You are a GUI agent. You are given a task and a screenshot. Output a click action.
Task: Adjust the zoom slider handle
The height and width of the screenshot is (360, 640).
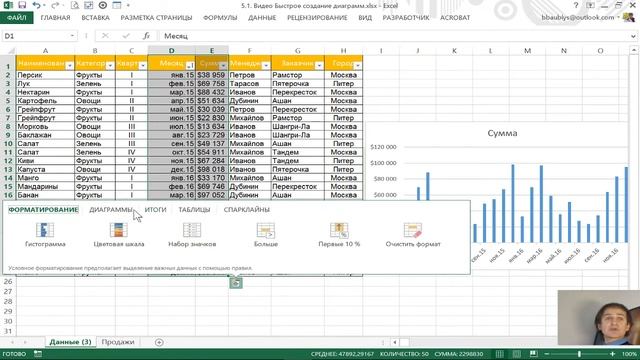pyautogui.click(x=579, y=354)
